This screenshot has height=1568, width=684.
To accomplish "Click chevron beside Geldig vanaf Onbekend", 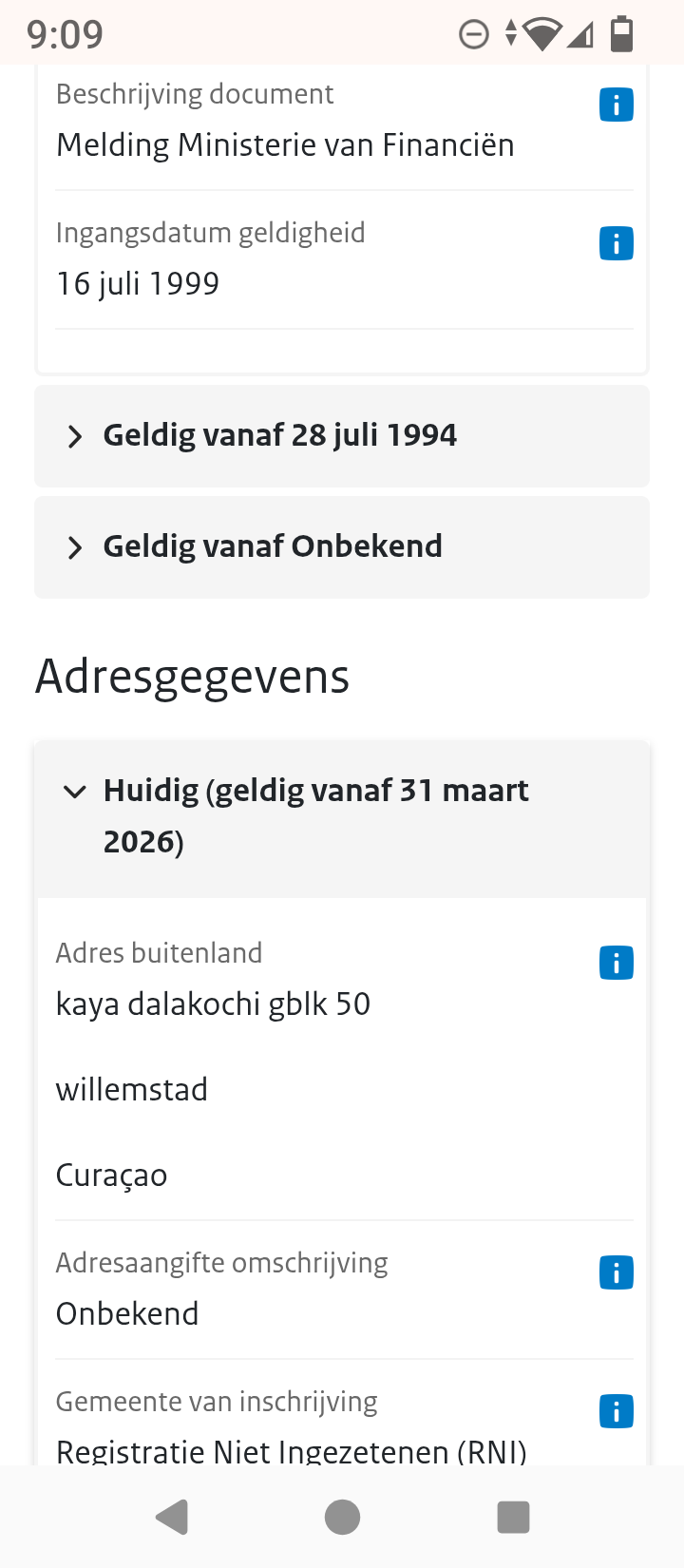I will tap(75, 548).
